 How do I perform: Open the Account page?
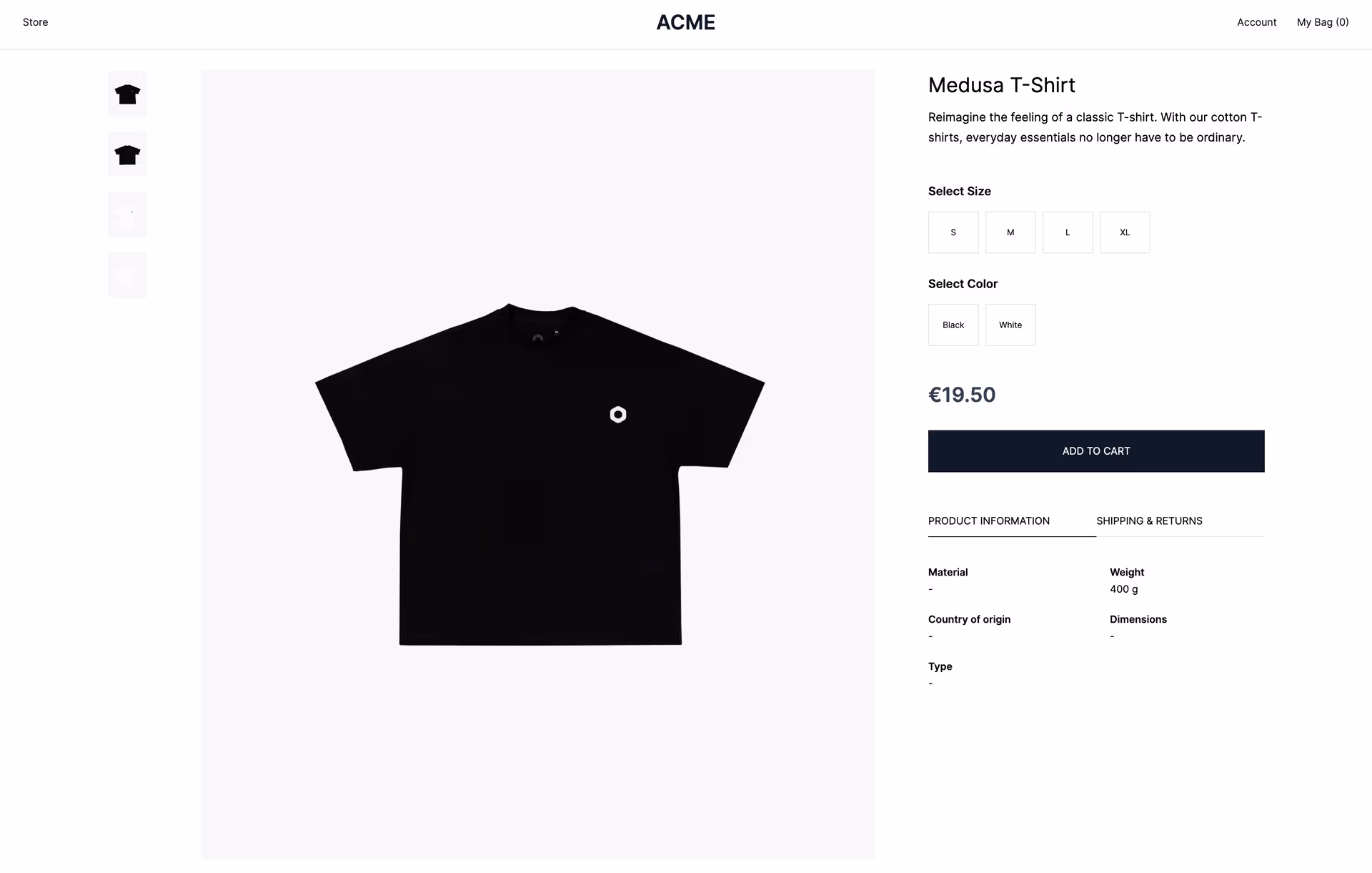tap(1256, 22)
